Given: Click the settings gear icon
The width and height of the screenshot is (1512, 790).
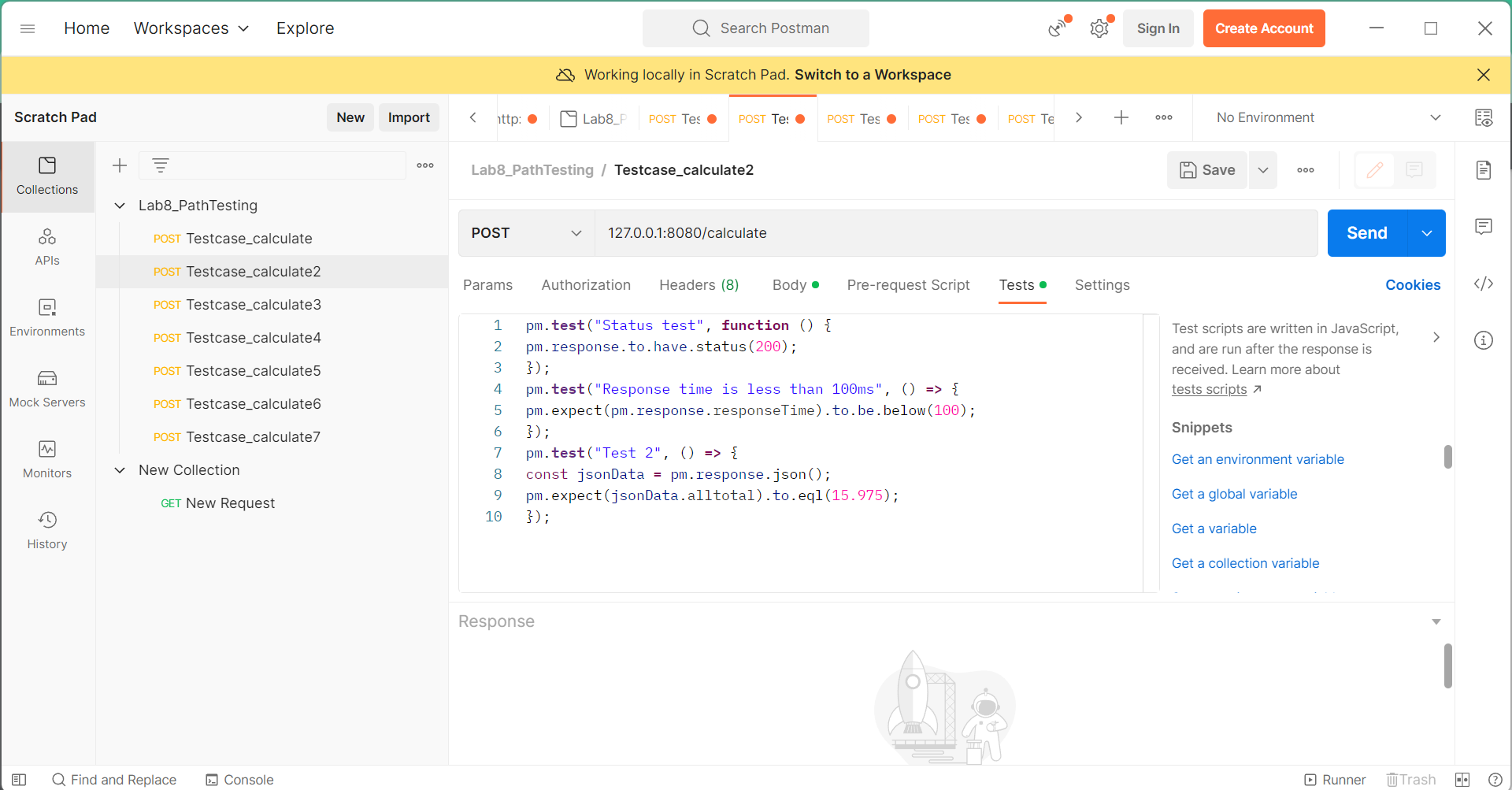Looking at the screenshot, I should (1099, 29).
